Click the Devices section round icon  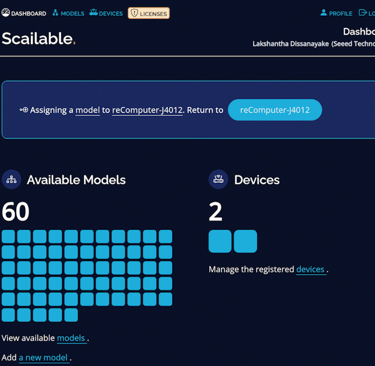(x=218, y=179)
